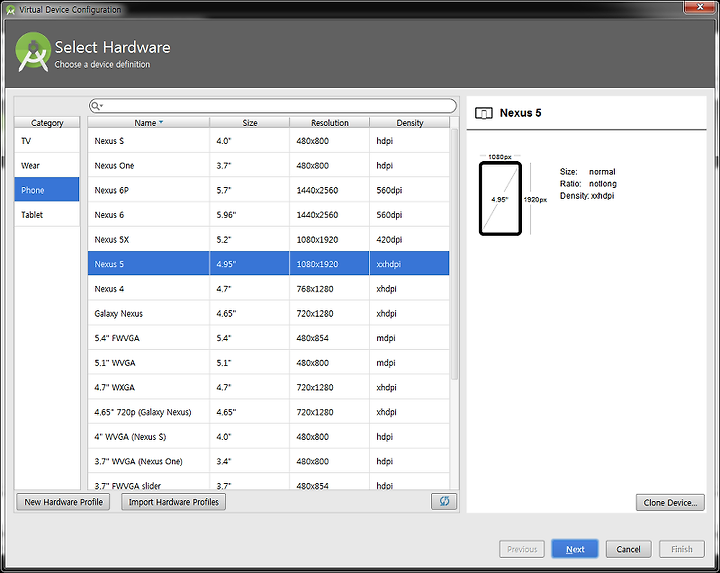Click the device list vertical scrollbar
The width and height of the screenshot is (720, 573).
click(x=454, y=254)
